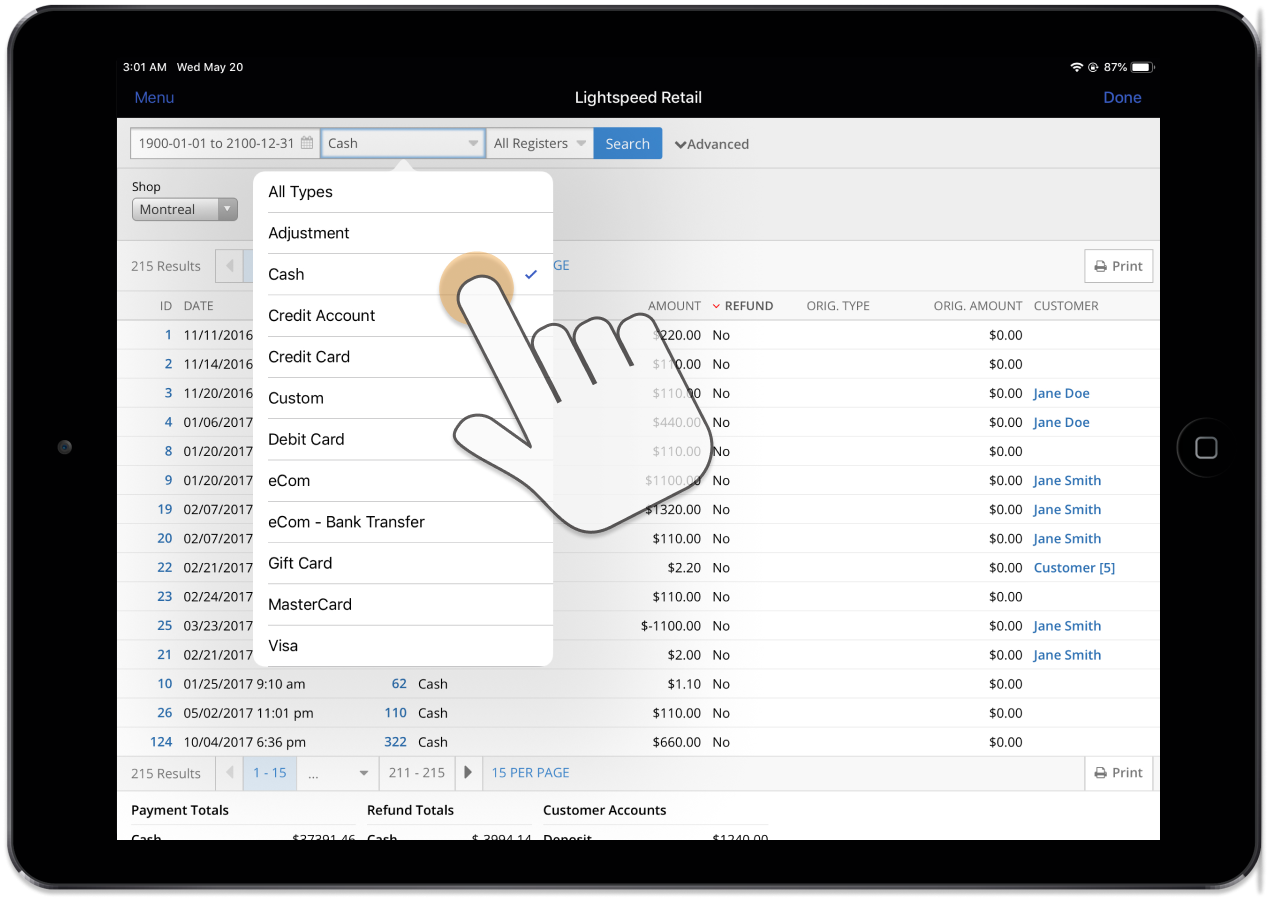
Task: Sort by the CUSTOMER column header
Action: 1066,306
